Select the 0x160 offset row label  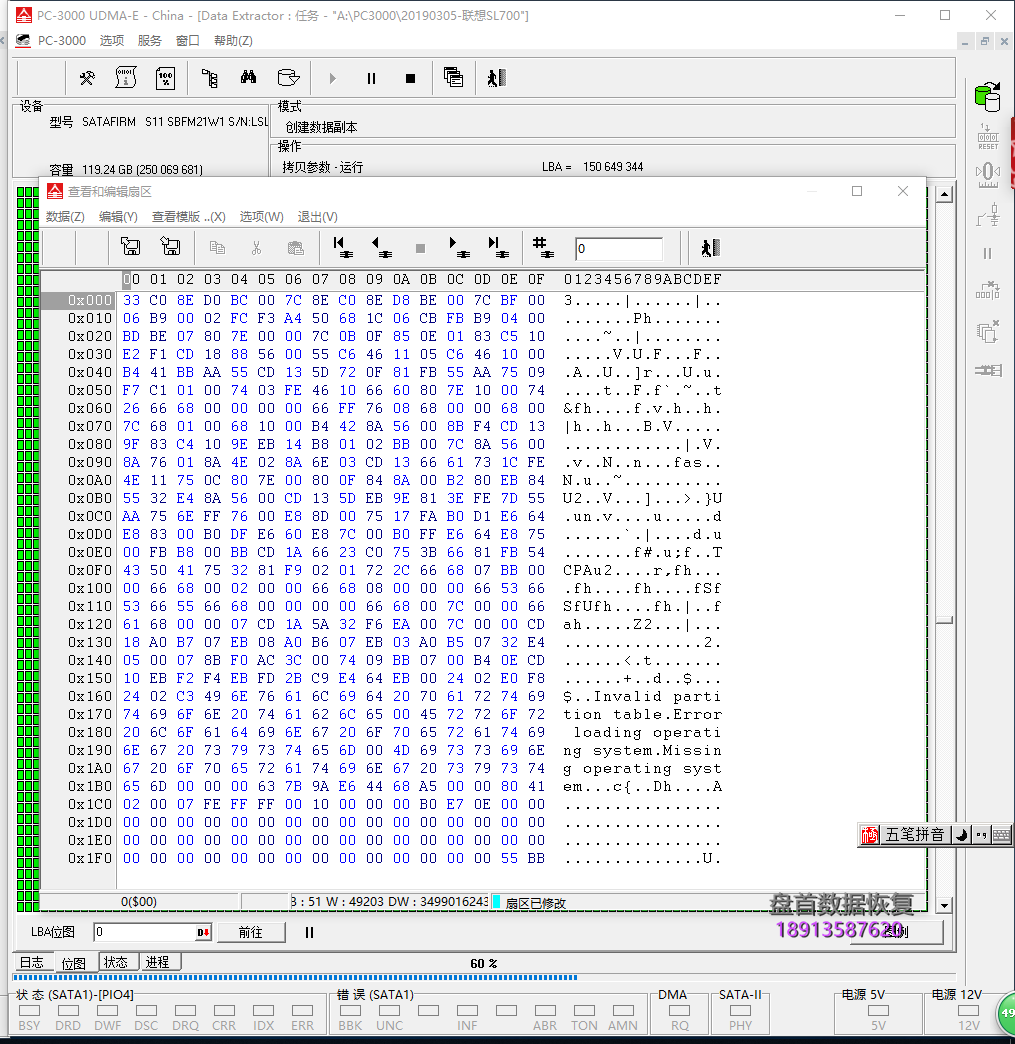pos(90,696)
